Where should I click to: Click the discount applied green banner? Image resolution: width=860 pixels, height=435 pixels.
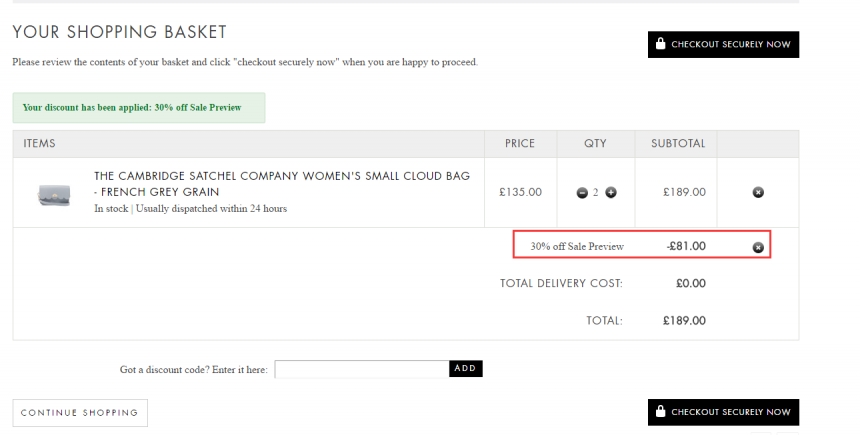(139, 108)
